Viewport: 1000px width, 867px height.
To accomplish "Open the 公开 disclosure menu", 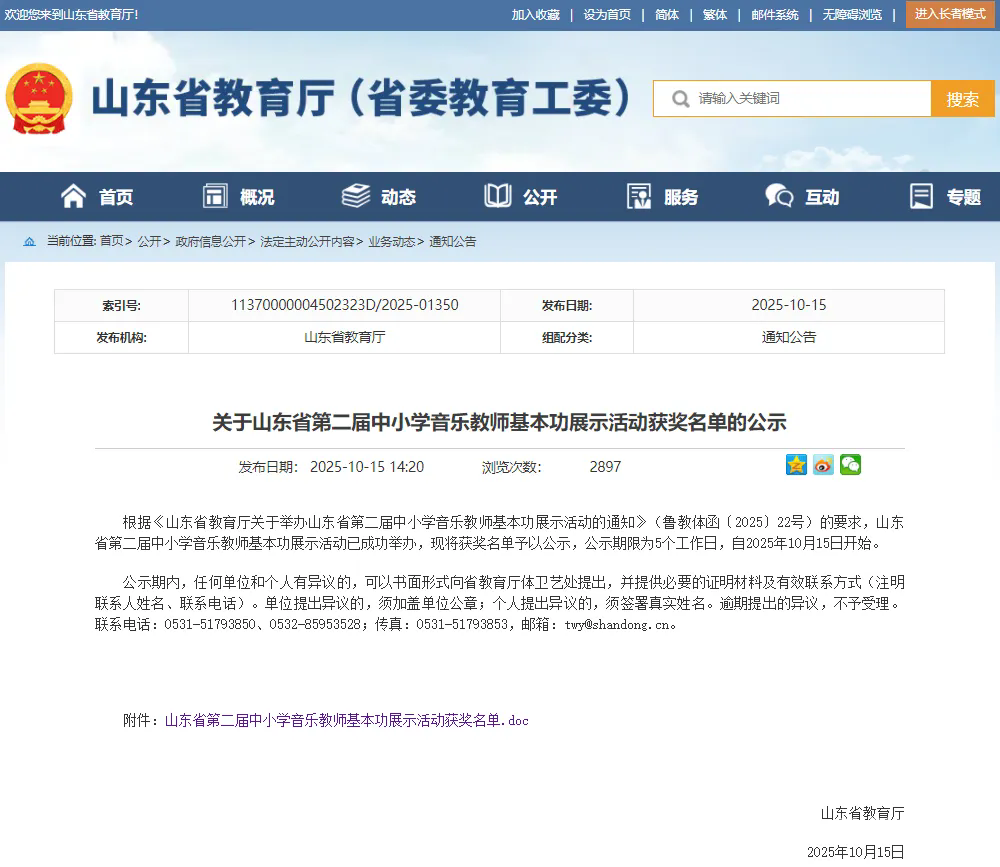I will point(521,197).
